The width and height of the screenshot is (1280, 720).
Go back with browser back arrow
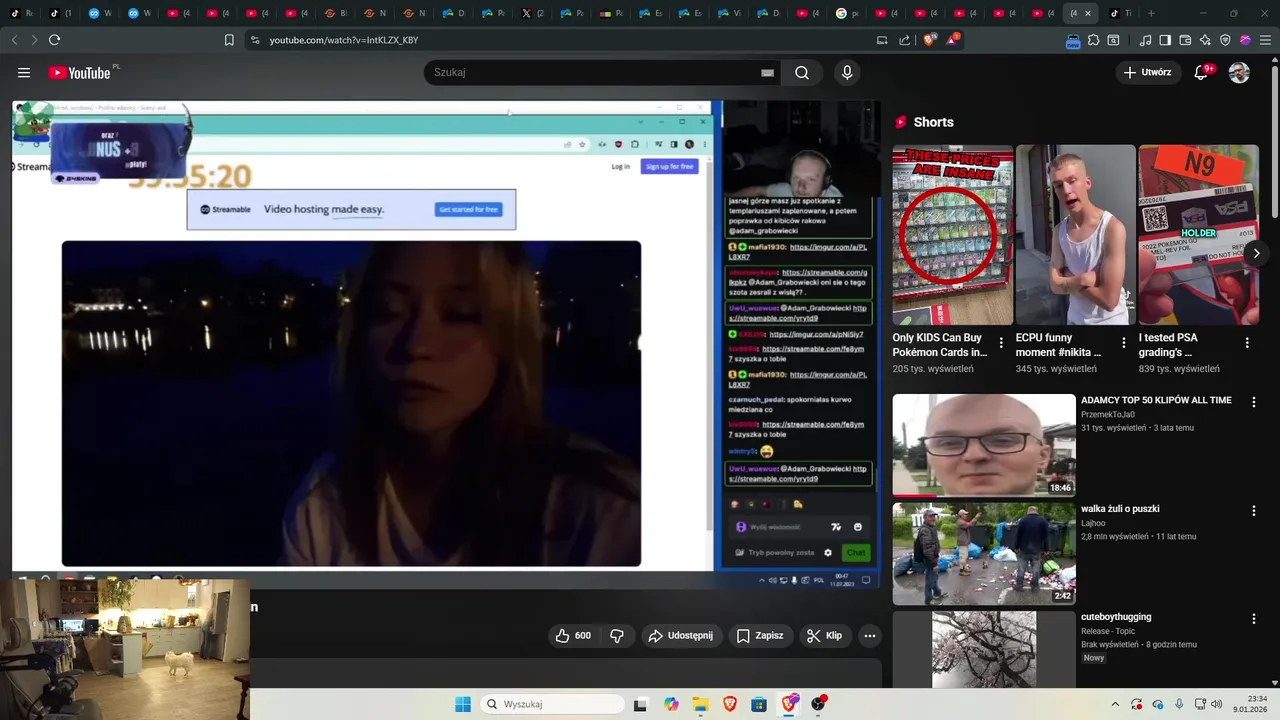pyautogui.click(x=14, y=40)
